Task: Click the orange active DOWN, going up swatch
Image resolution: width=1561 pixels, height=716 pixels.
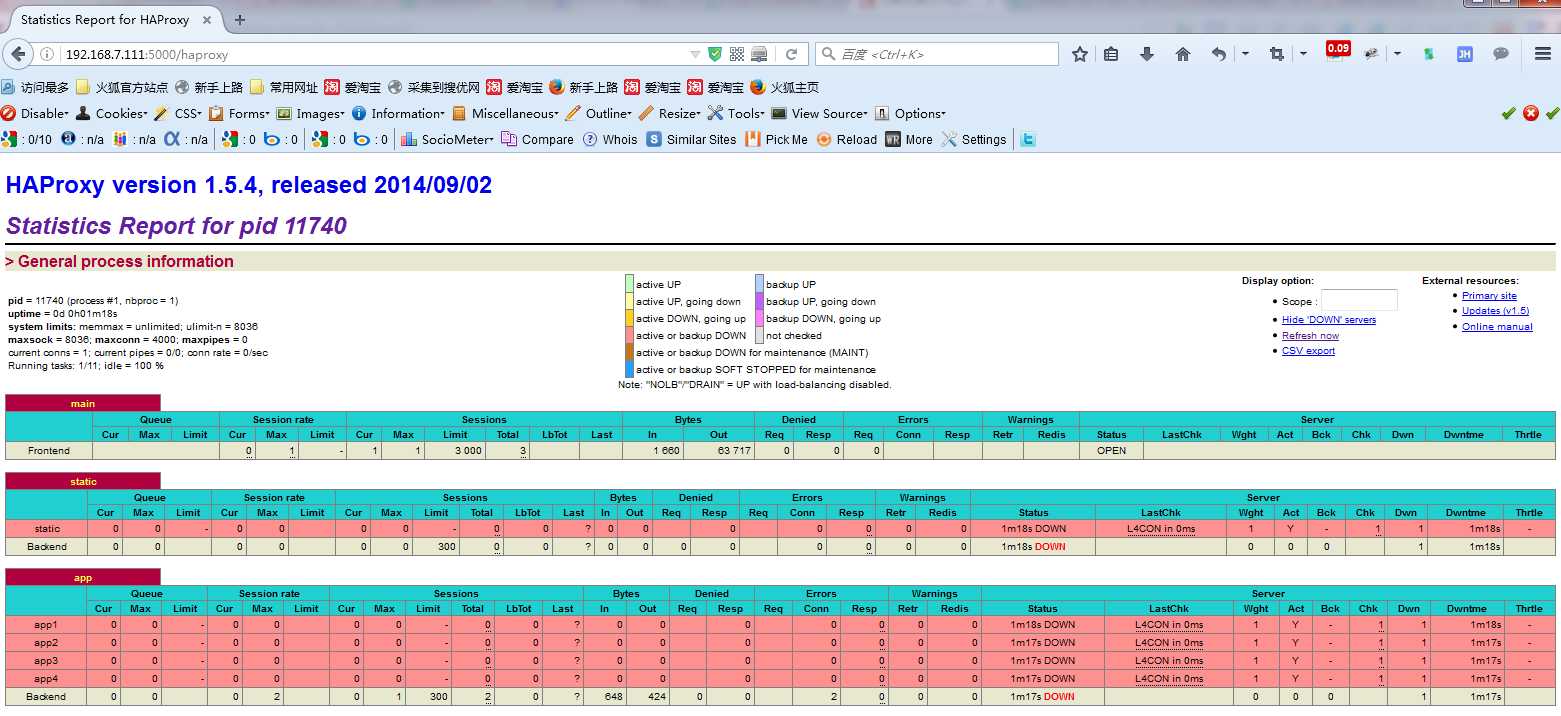Action: tap(630, 318)
